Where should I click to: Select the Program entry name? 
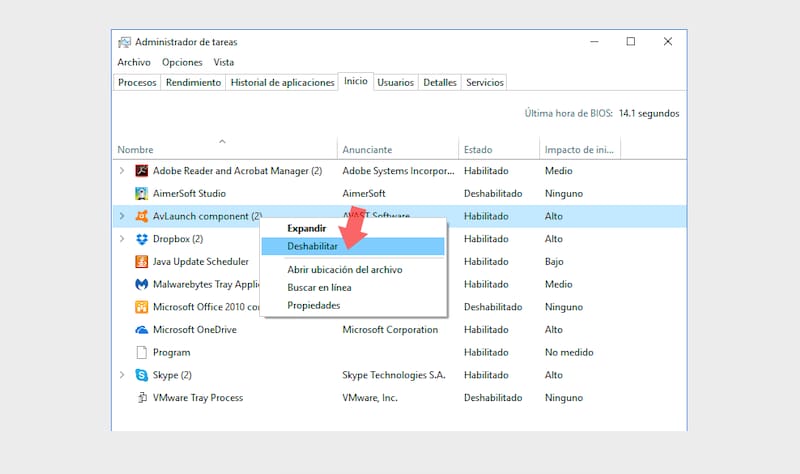(x=171, y=353)
